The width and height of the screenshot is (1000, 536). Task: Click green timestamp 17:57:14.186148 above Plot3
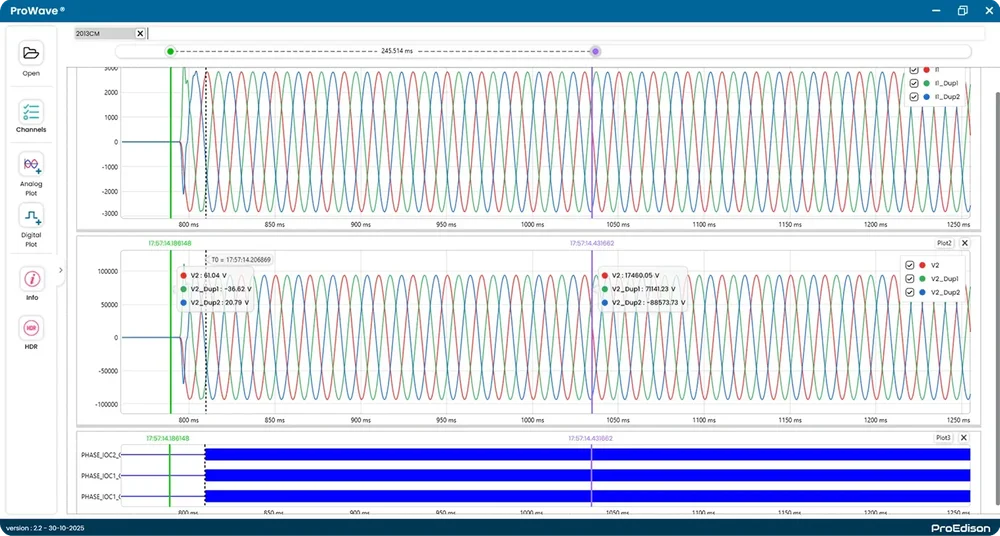pyautogui.click(x=168, y=438)
